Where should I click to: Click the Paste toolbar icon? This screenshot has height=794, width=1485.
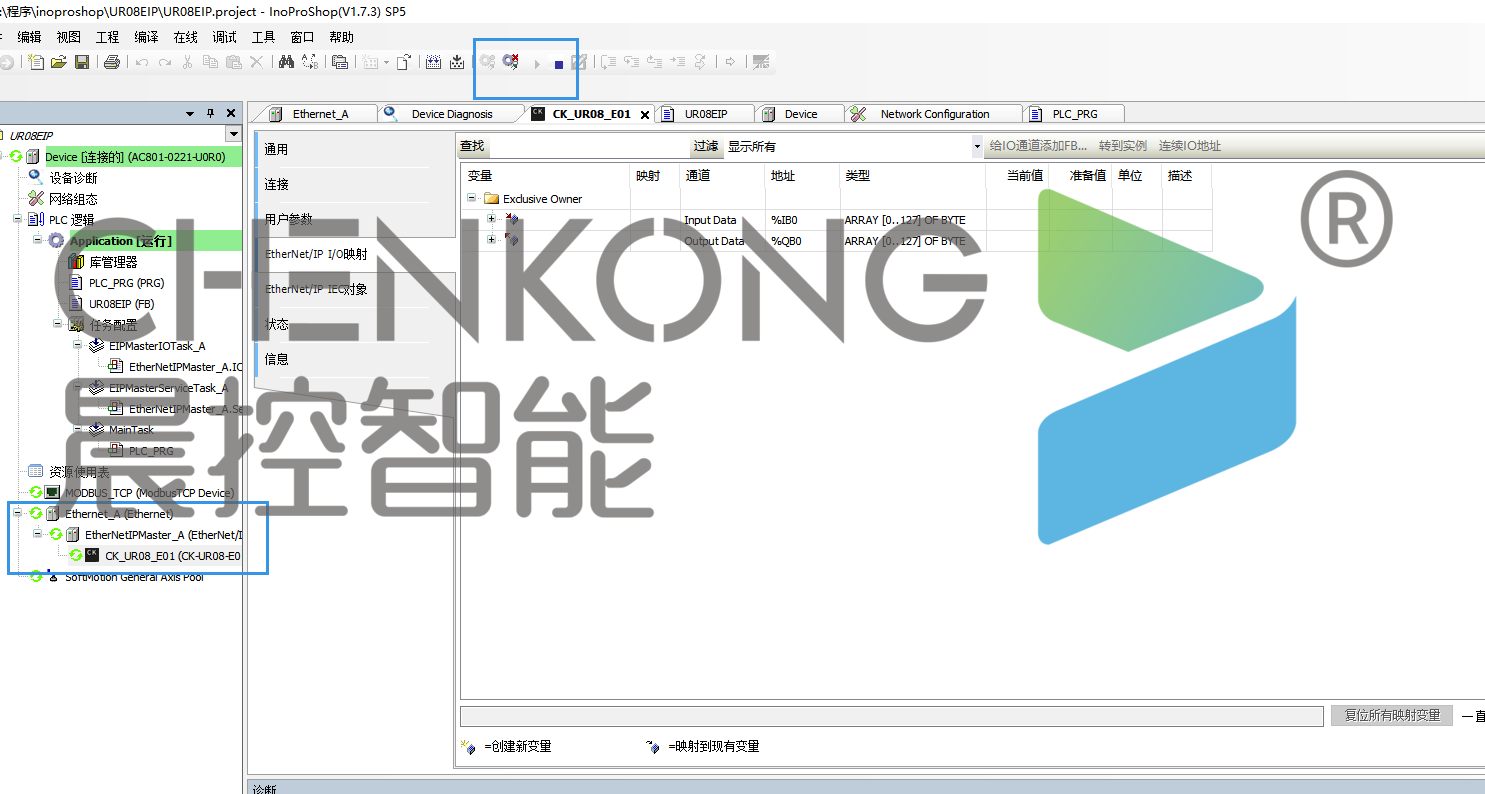[x=233, y=62]
